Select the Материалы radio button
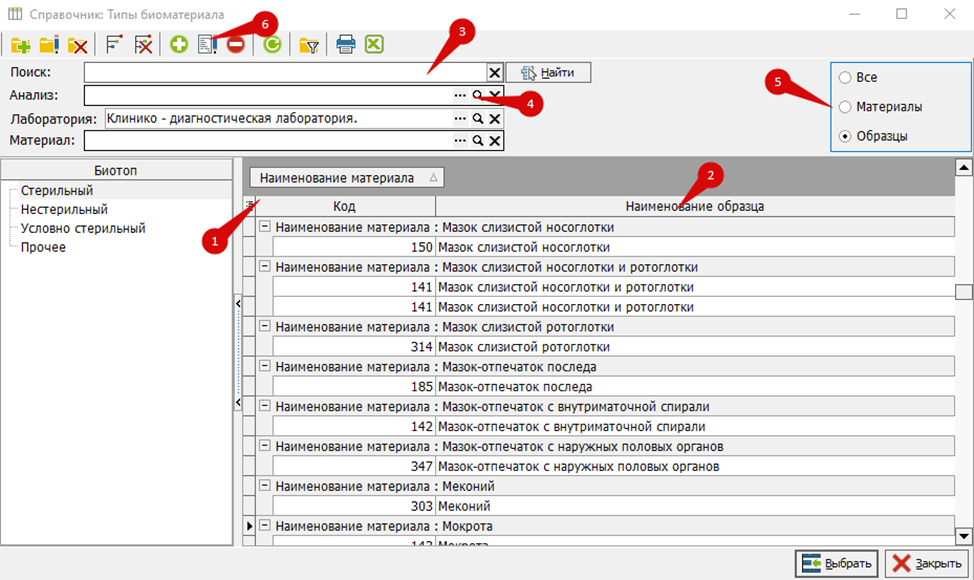 [x=845, y=107]
